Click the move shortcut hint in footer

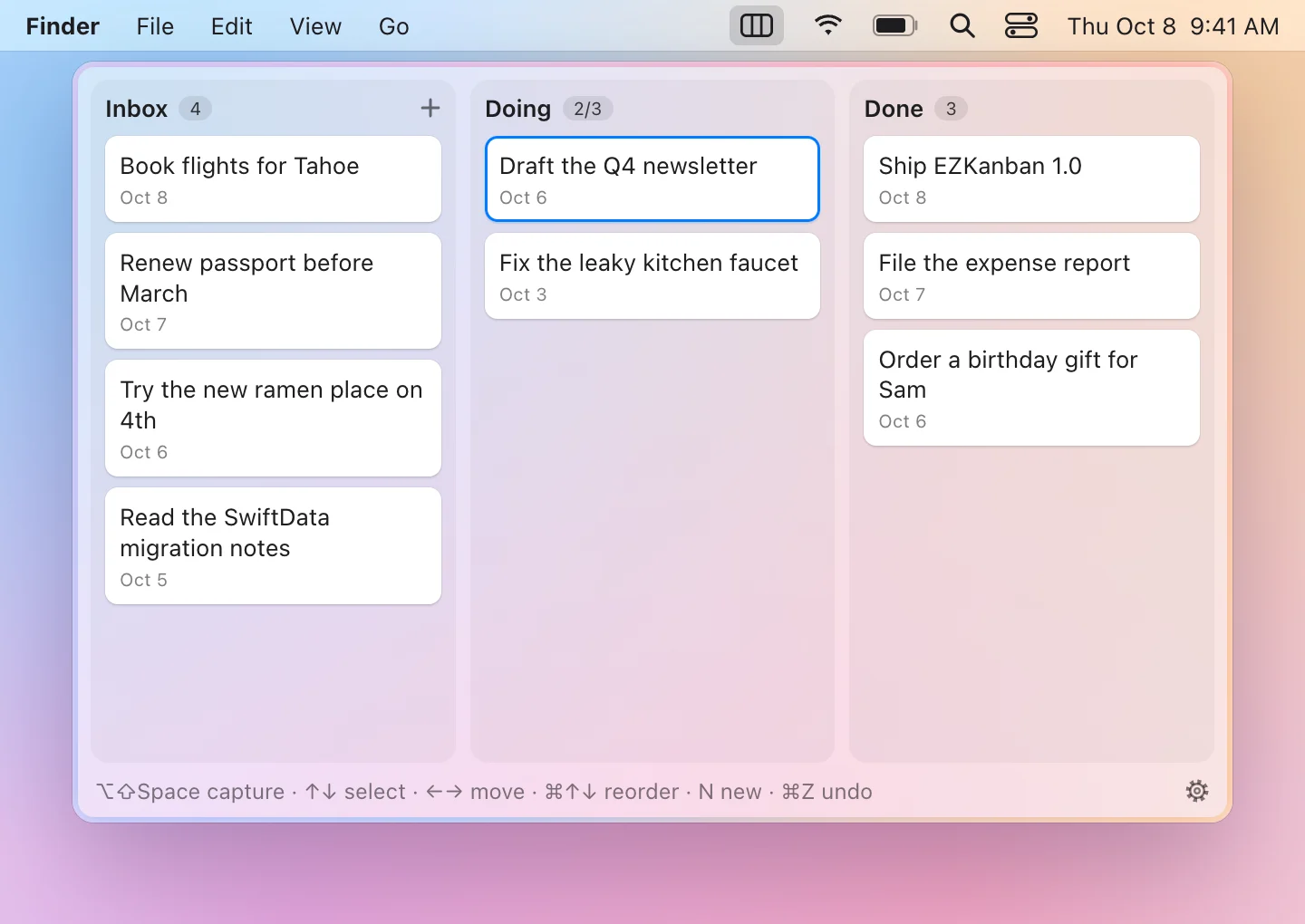point(475,792)
